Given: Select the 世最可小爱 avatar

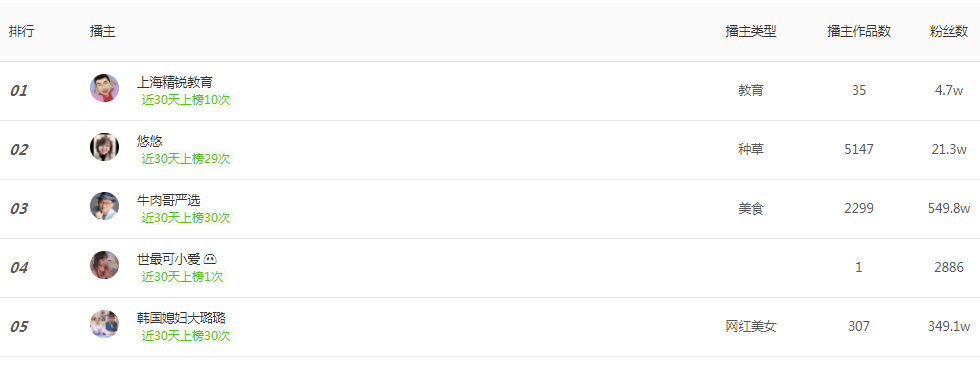Looking at the screenshot, I should click(104, 265).
